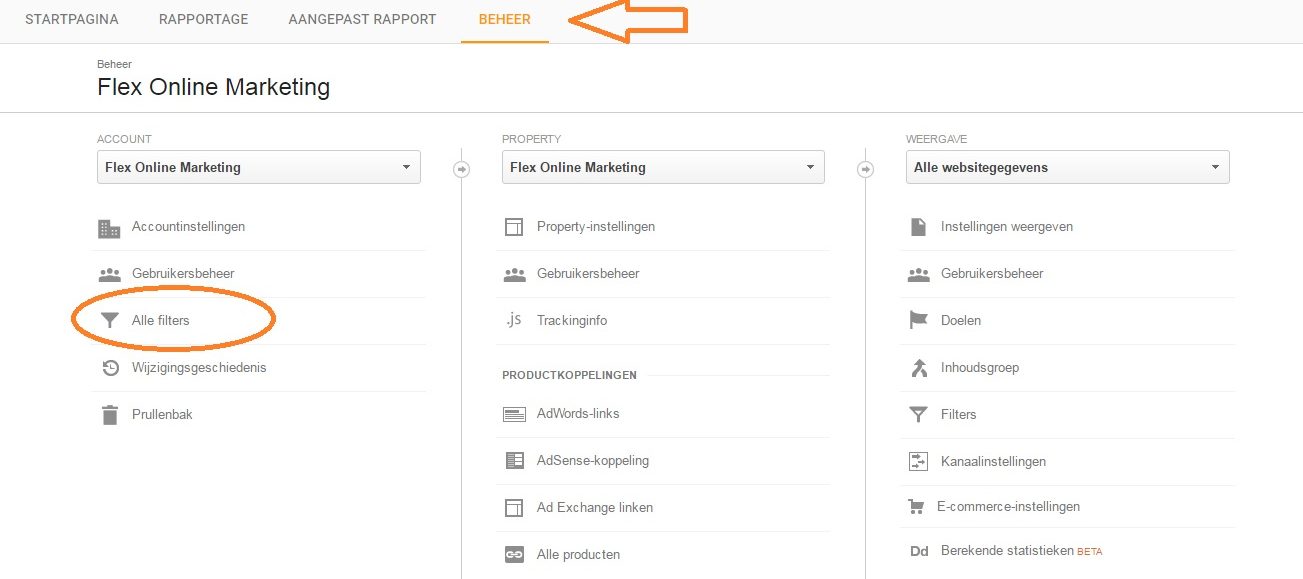
Task: Click the Alle filters funnel icon
Action: pos(109,321)
